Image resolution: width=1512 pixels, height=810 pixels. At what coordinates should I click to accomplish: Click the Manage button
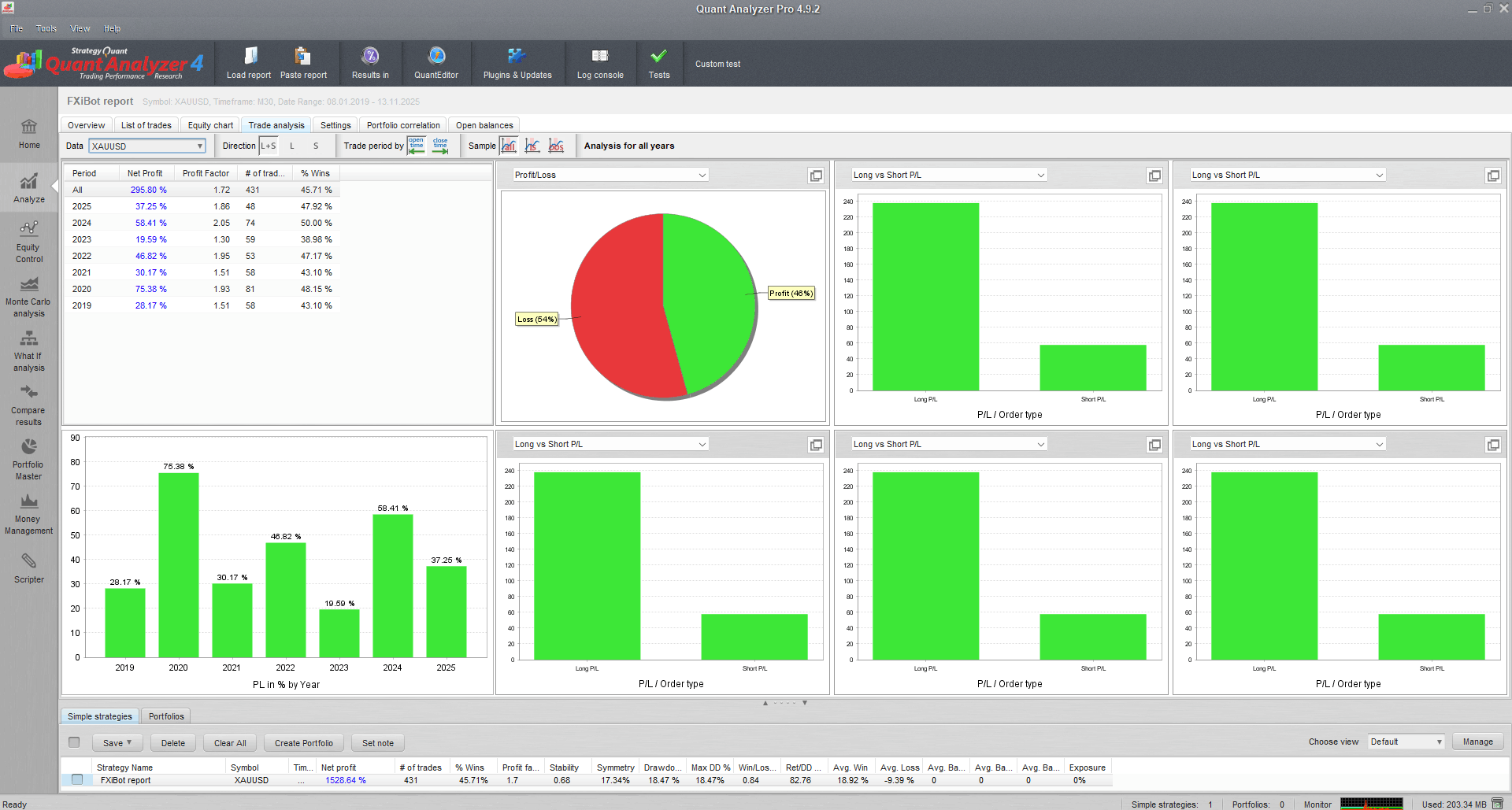[1477, 742]
